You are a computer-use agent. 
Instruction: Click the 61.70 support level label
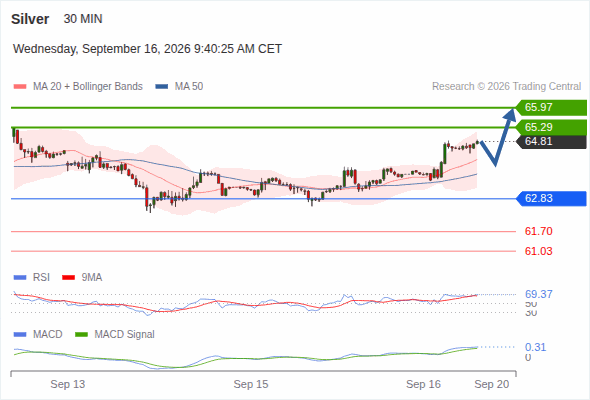538,231
